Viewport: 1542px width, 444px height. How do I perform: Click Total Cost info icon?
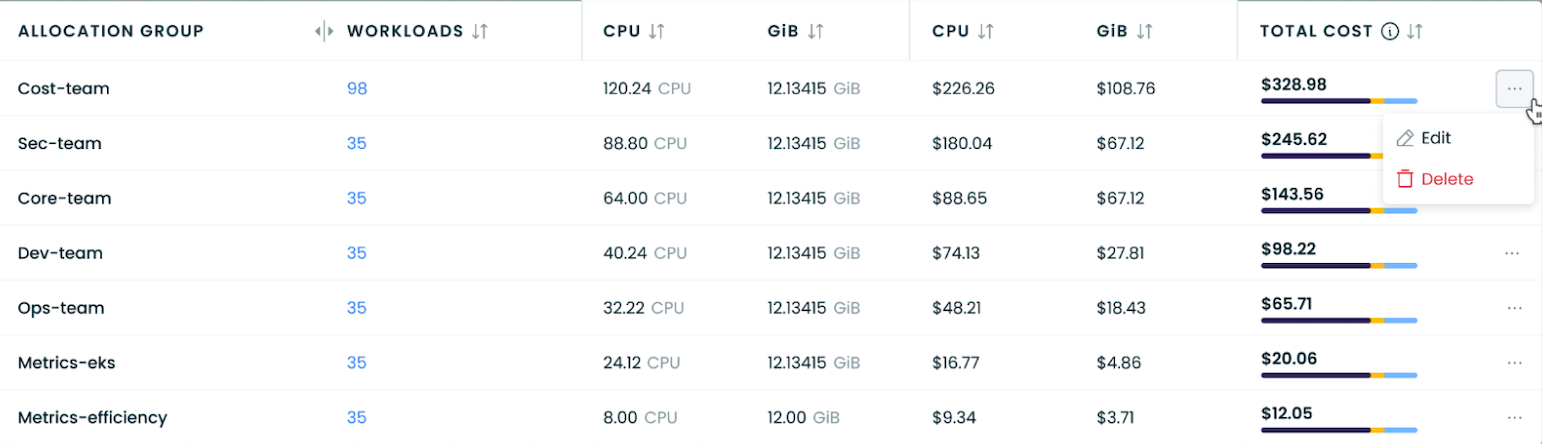(1389, 31)
